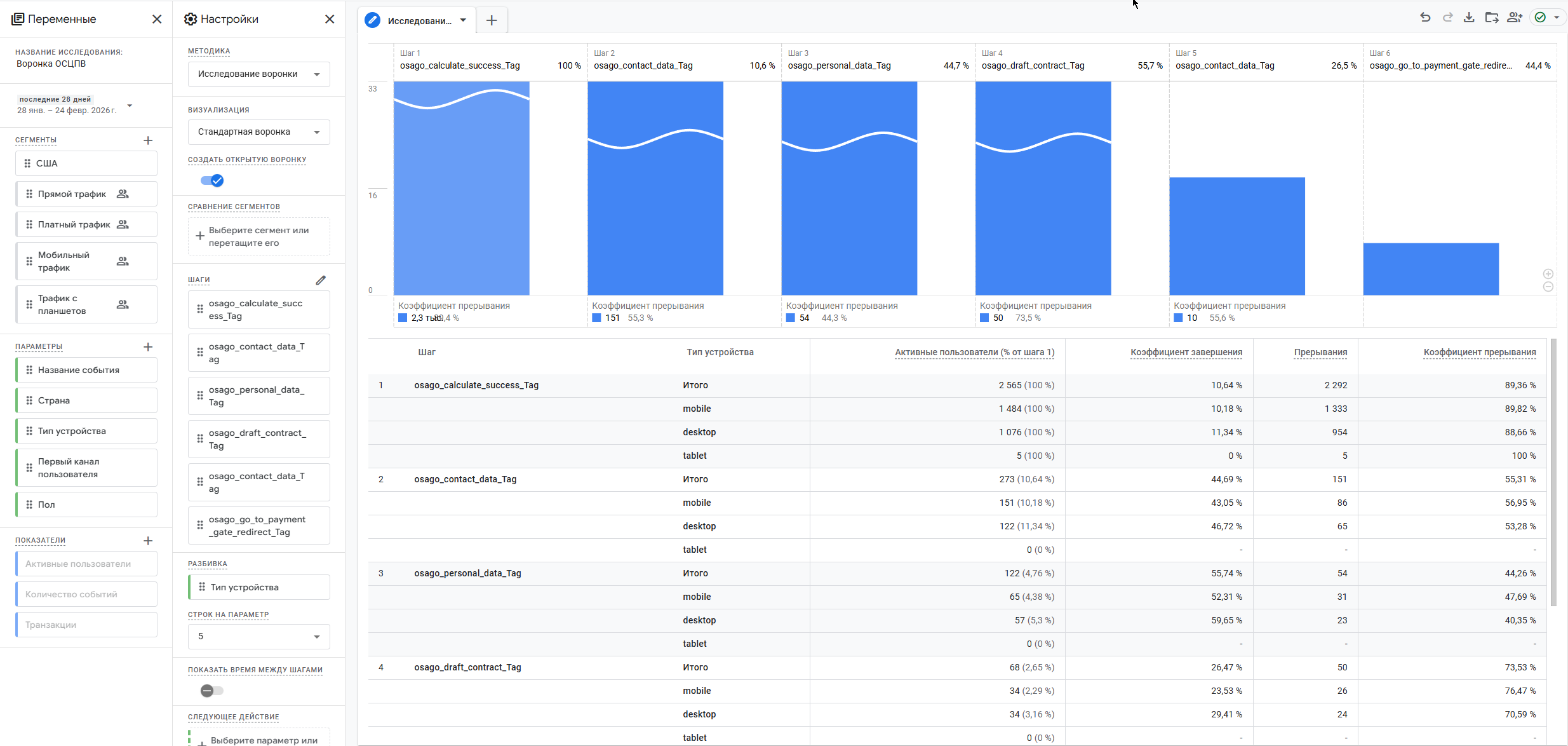Expand the rows per parameter dropdown

(258, 637)
